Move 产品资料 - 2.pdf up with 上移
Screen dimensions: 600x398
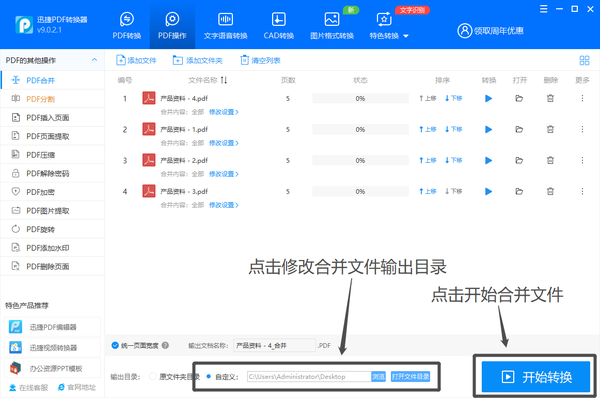[x=427, y=160]
